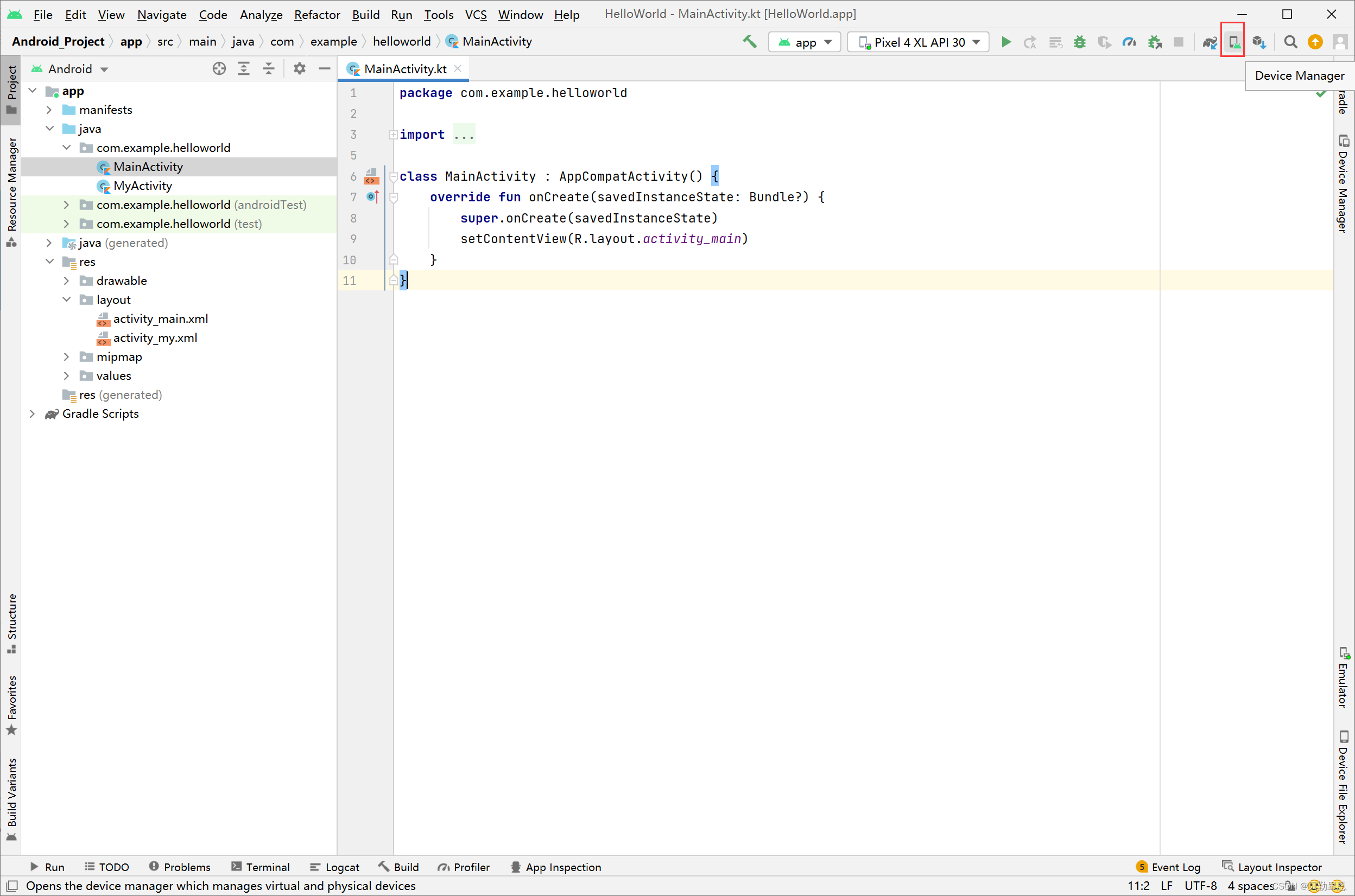Open the Pixel 4 XL API 30 device dropdown
This screenshot has width=1355, height=896.
[919, 42]
